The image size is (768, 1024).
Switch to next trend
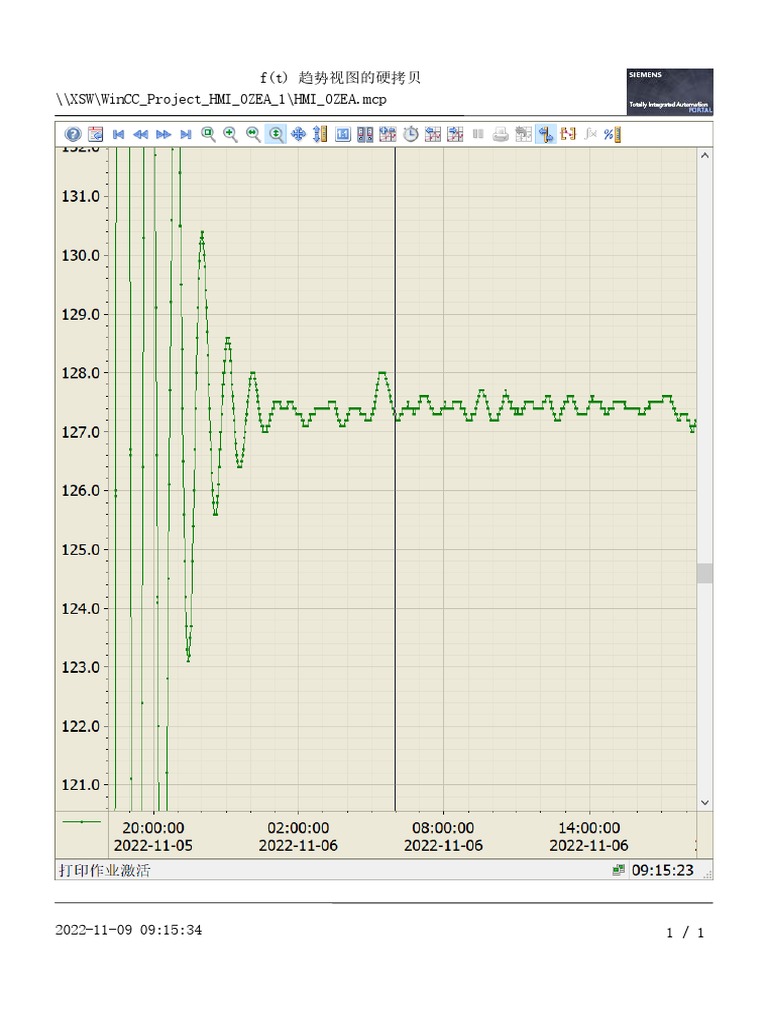(x=455, y=135)
